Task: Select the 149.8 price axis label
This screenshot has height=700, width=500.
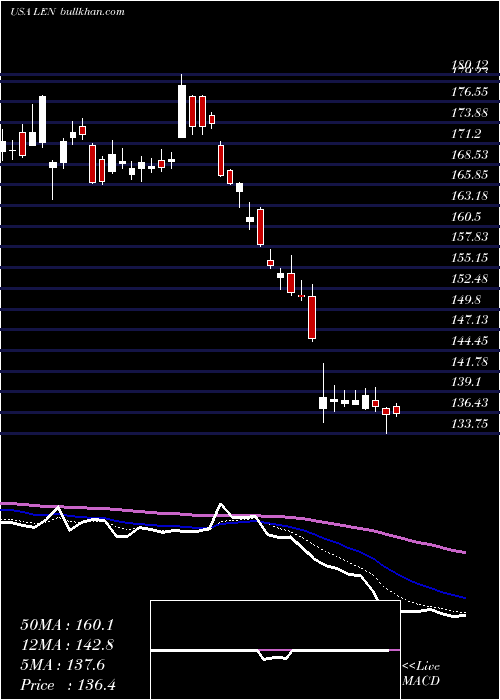Action: pyautogui.click(x=467, y=299)
